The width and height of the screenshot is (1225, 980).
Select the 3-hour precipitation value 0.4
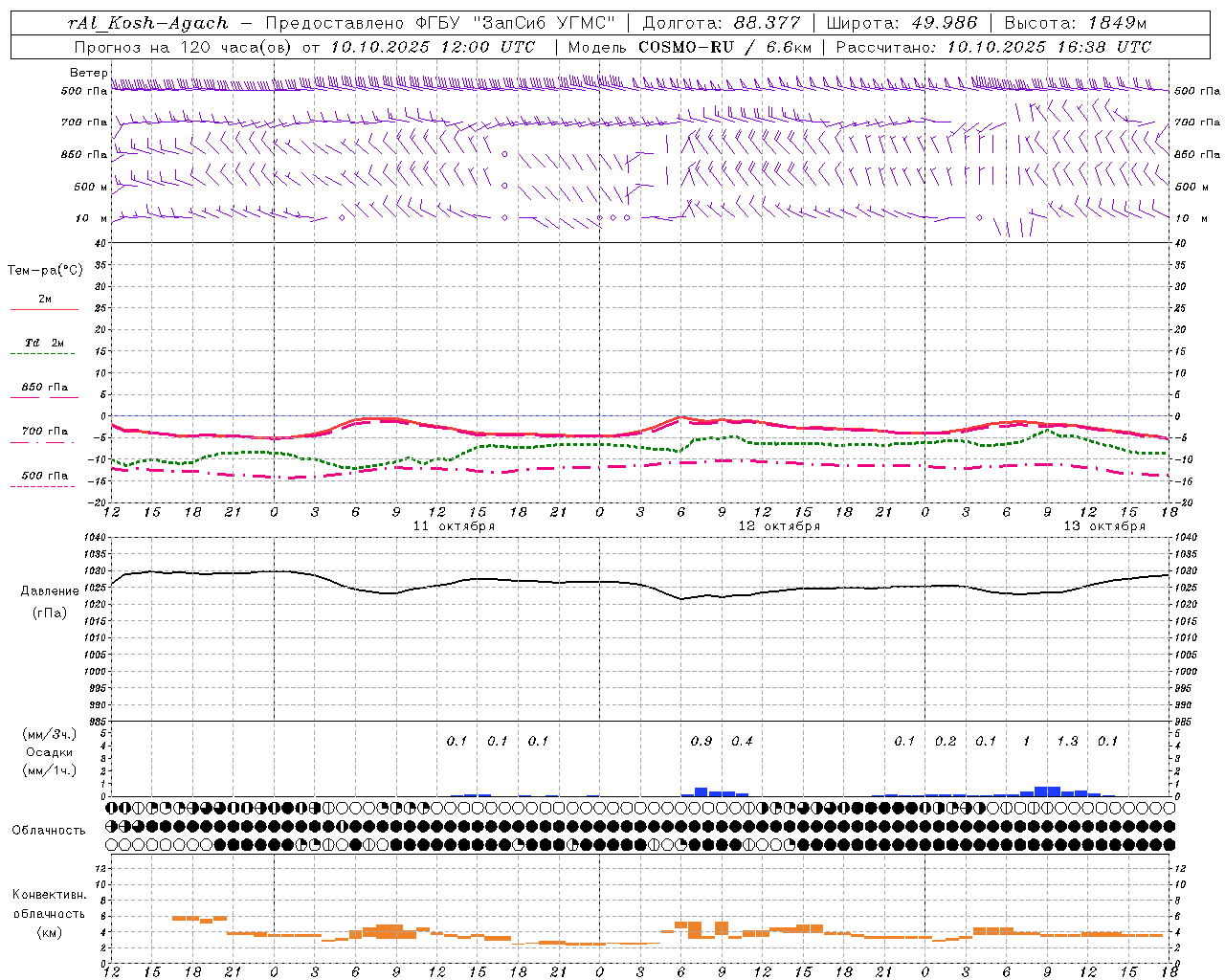742,742
